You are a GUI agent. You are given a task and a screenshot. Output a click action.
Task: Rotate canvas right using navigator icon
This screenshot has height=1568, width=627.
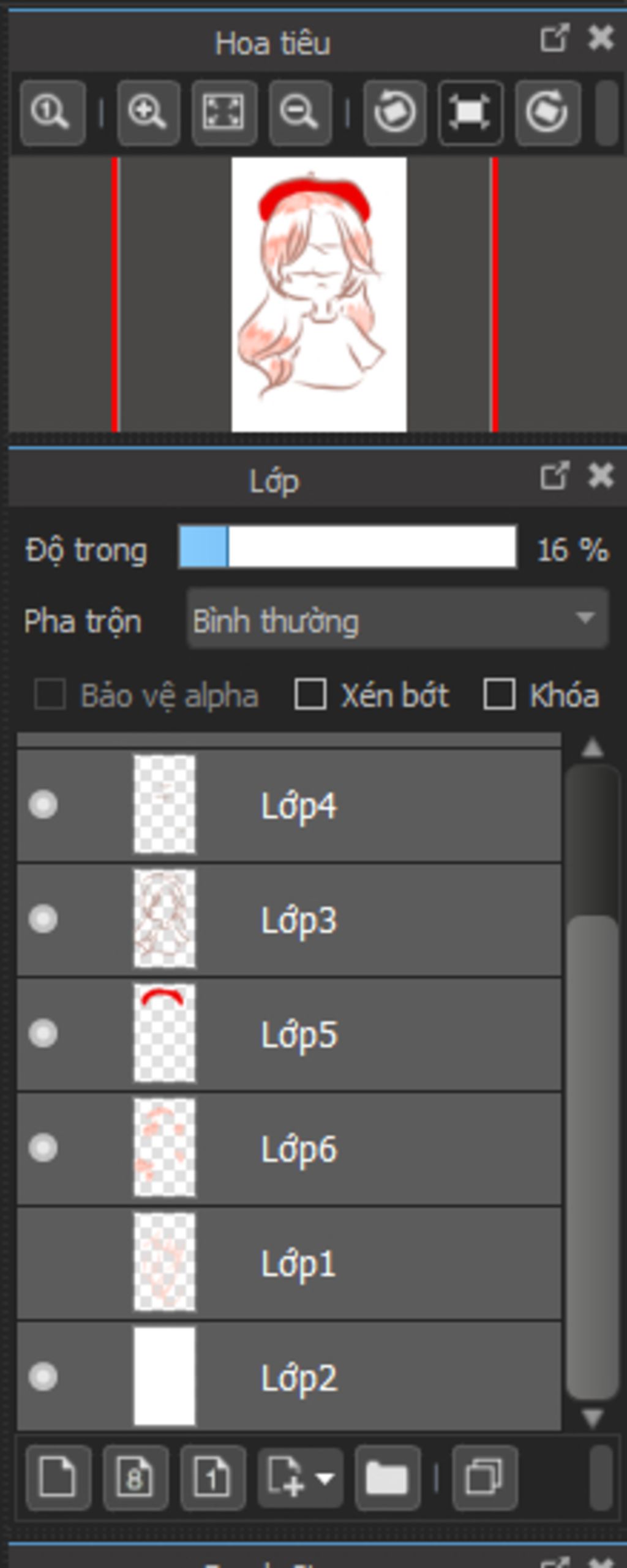[547, 113]
